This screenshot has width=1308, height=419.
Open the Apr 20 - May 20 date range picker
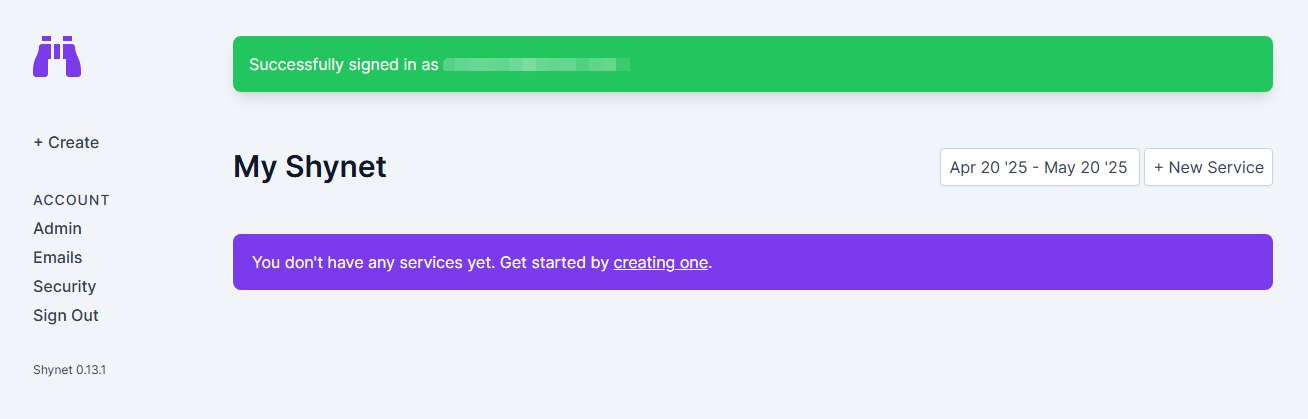coord(1039,168)
